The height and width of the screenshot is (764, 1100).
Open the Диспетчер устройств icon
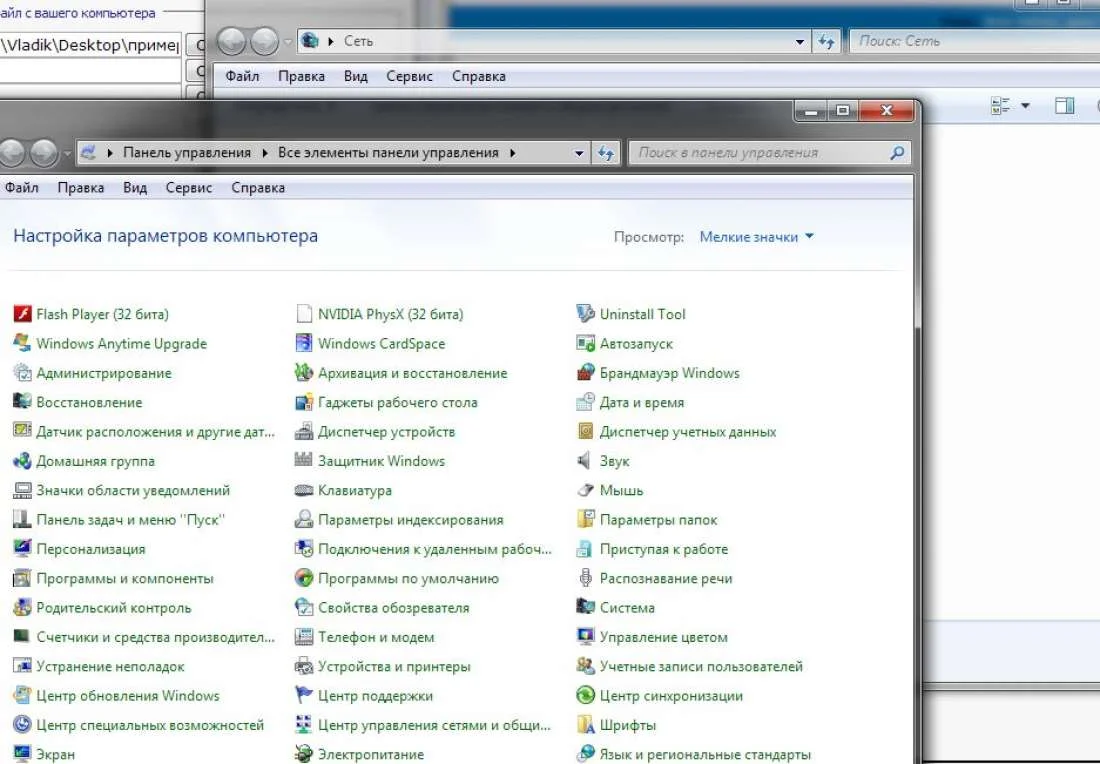point(304,431)
